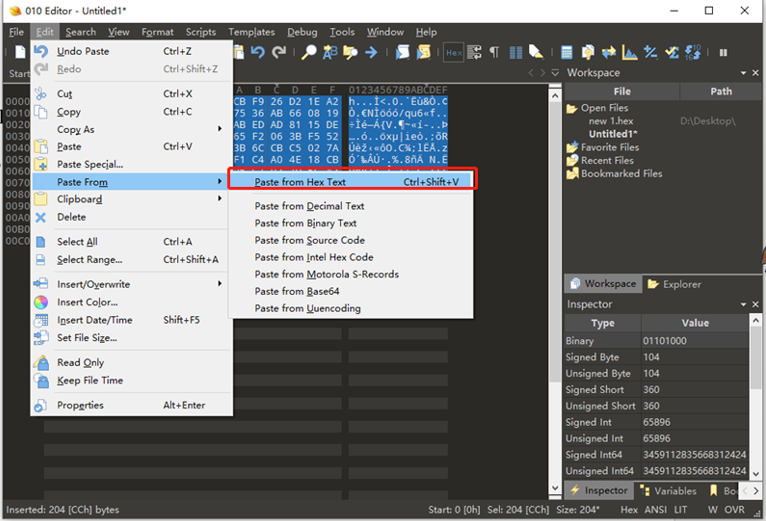
Task: Open the Templates menu
Action: (x=252, y=32)
